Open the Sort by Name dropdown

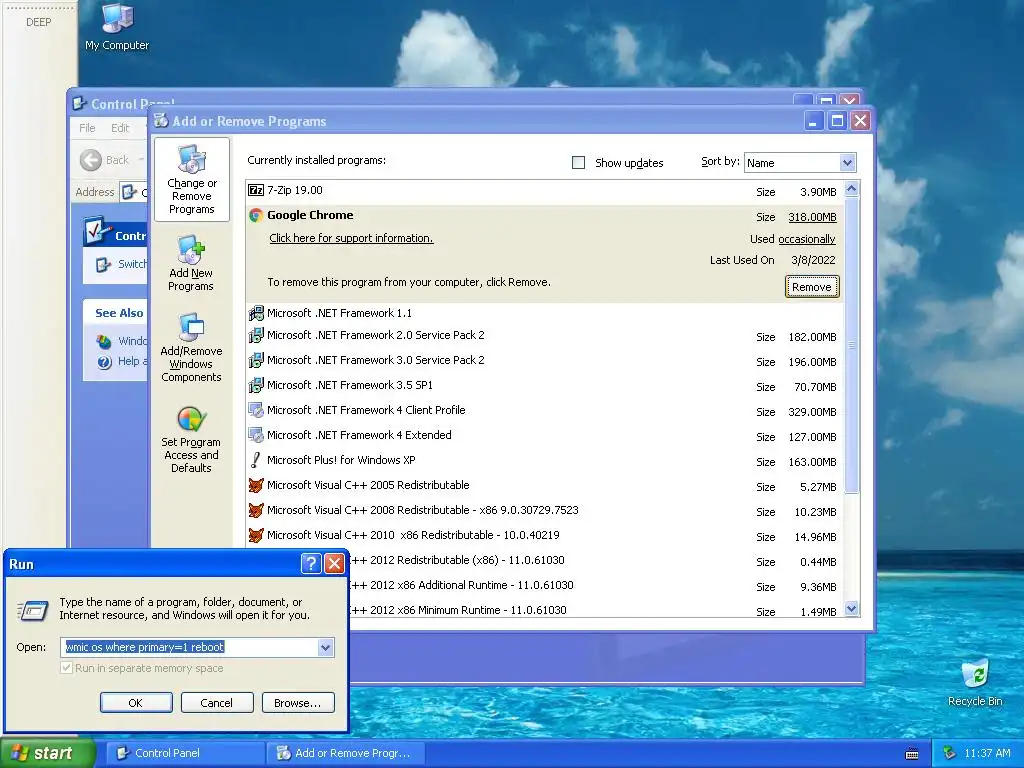847,163
